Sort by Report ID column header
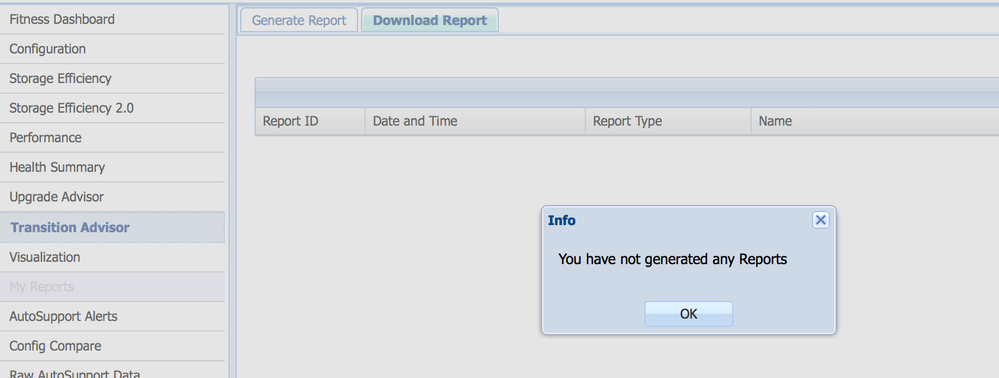Viewport: 999px width, 378px height. click(310, 121)
